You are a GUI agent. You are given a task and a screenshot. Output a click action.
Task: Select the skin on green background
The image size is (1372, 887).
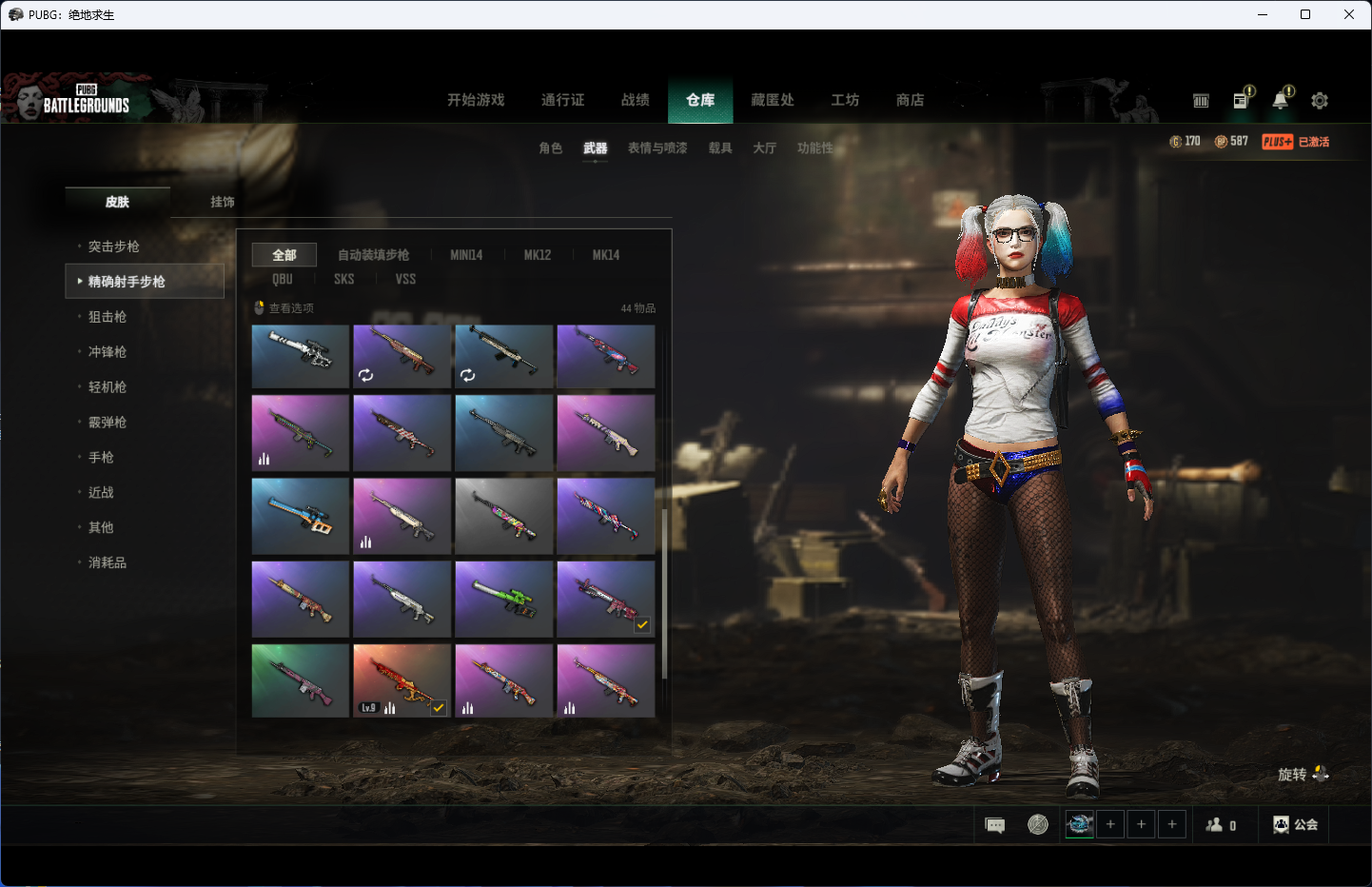click(x=301, y=680)
